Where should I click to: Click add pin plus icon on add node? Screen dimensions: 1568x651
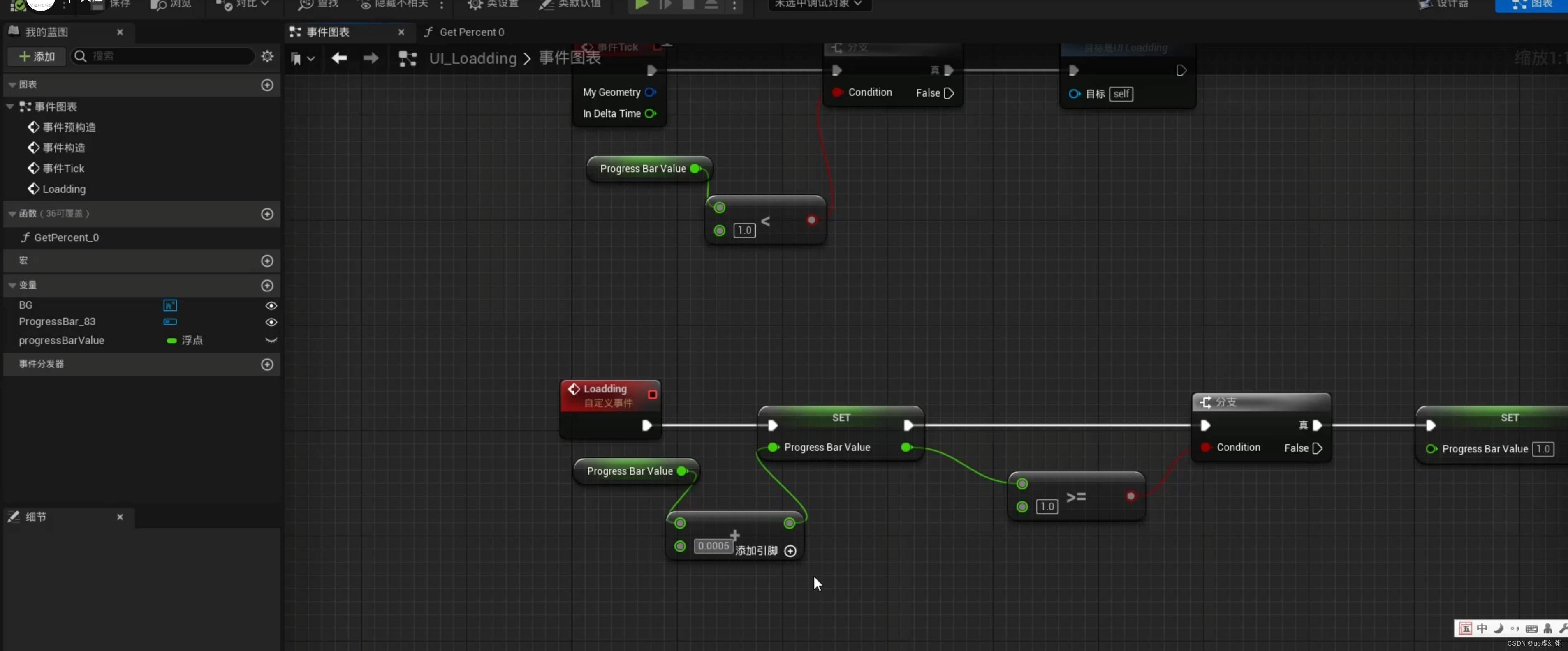(x=790, y=551)
